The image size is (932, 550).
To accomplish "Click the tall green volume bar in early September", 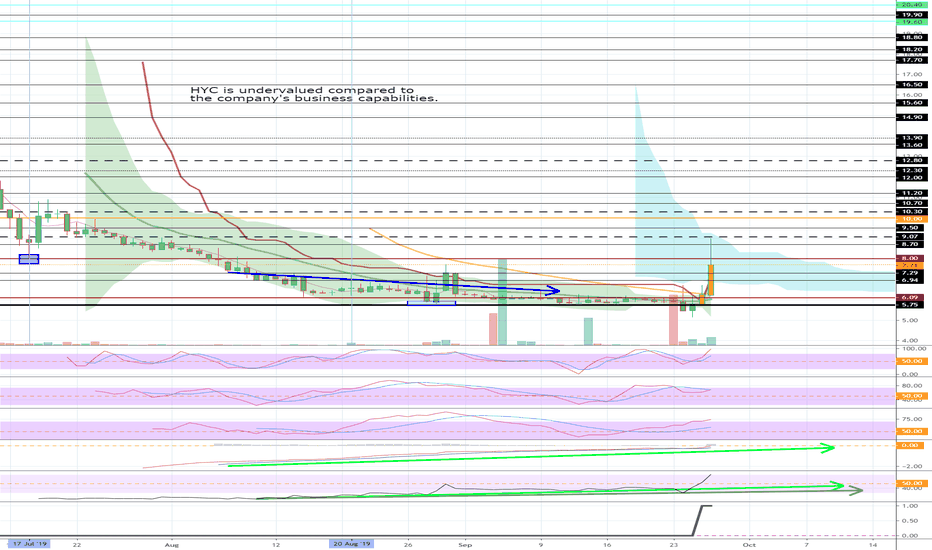I will [502, 301].
